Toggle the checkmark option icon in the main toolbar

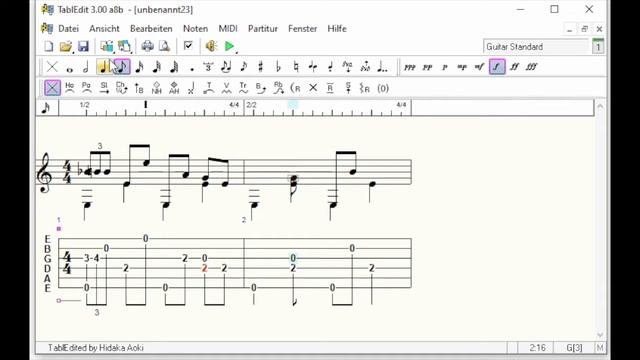pyautogui.click(x=188, y=45)
